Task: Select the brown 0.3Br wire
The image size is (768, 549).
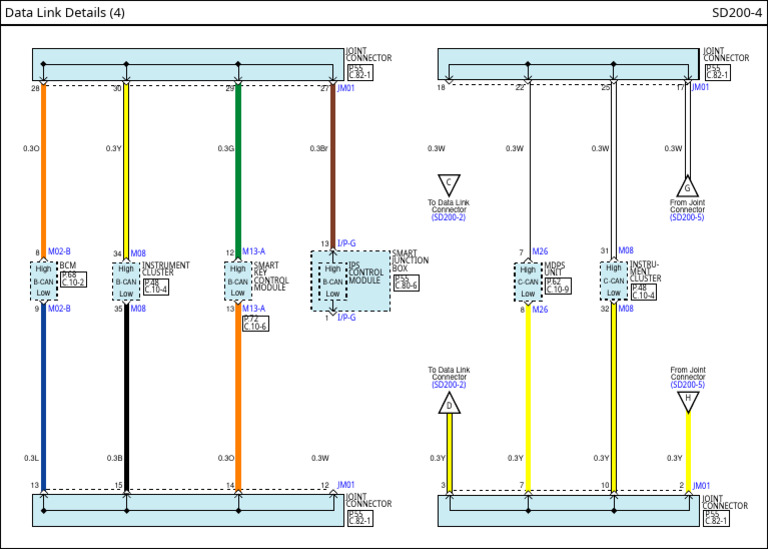Action: pos(333,167)
